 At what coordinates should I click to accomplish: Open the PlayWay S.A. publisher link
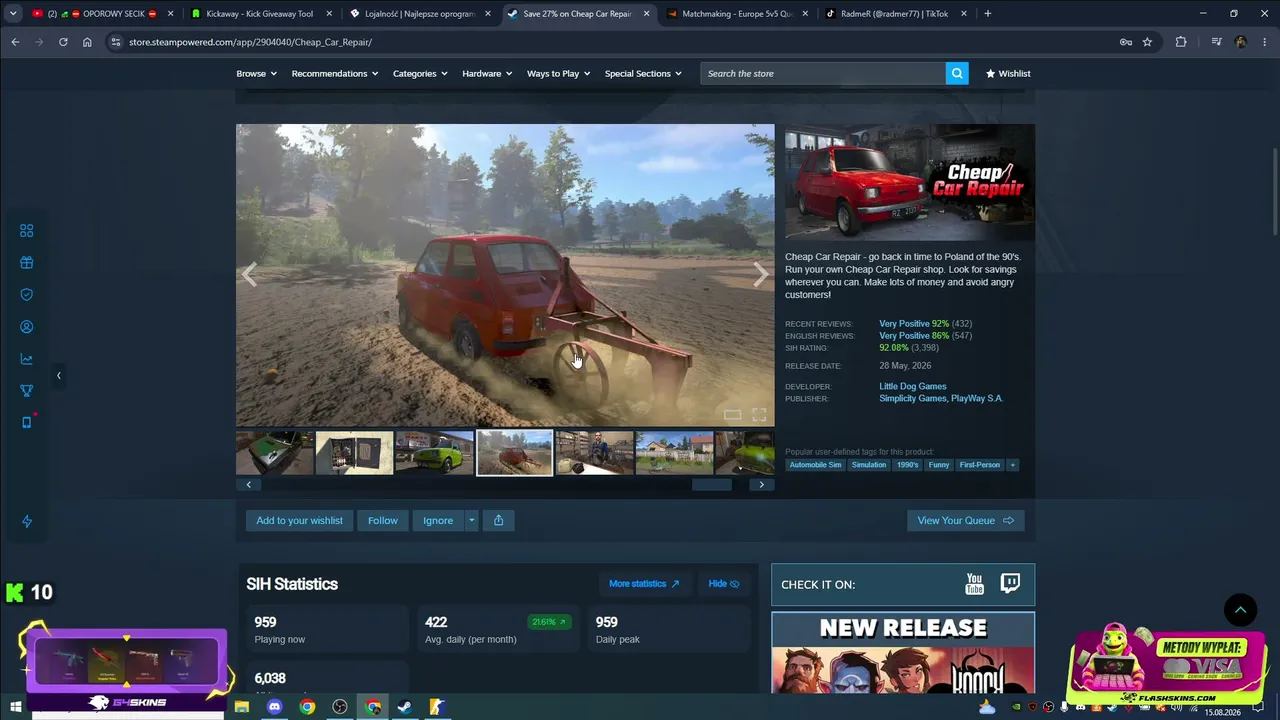click(x=978, y=398)
